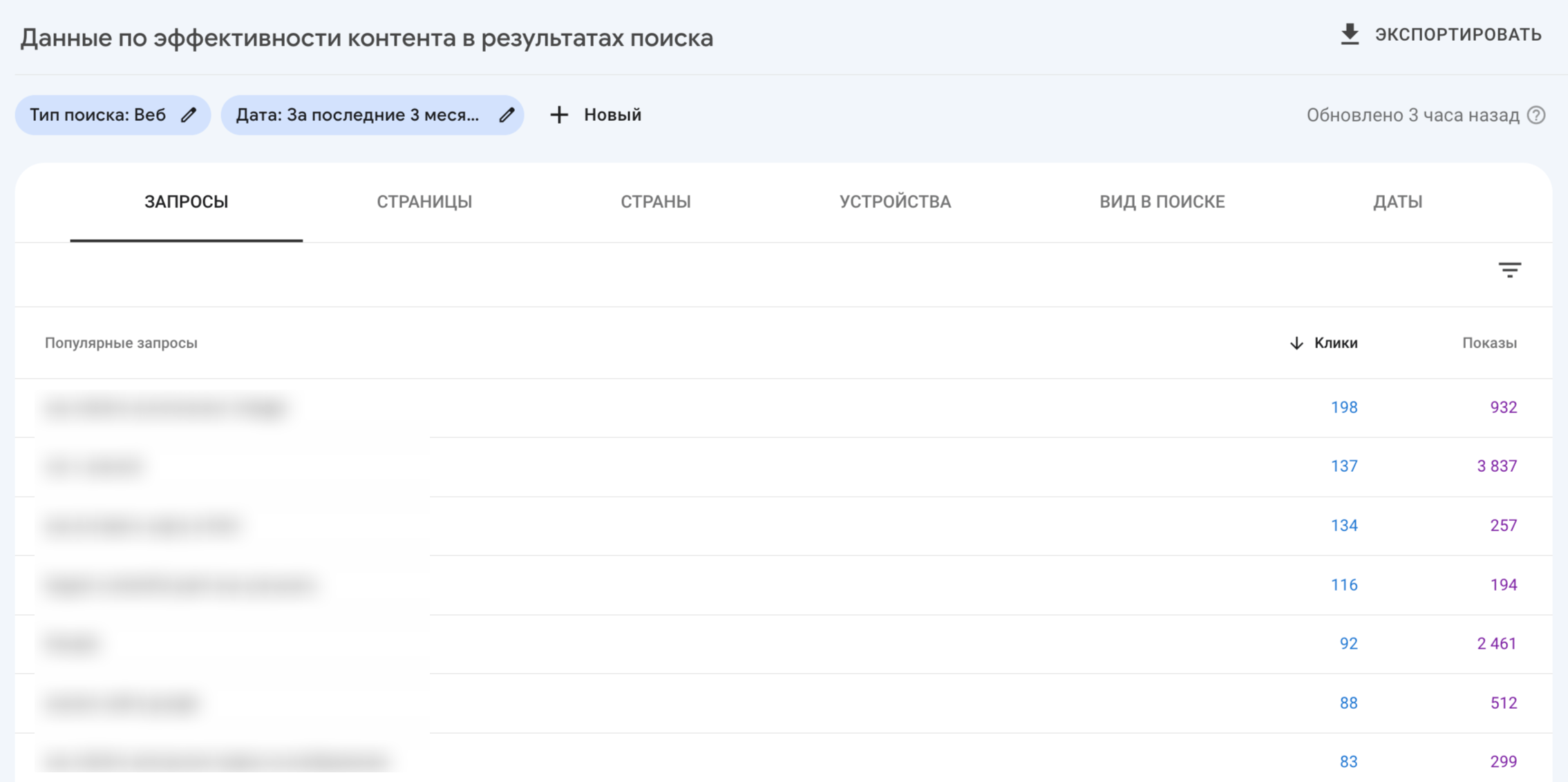
Task: Edit search type filter via pencil icon
Action: [189, 115]
